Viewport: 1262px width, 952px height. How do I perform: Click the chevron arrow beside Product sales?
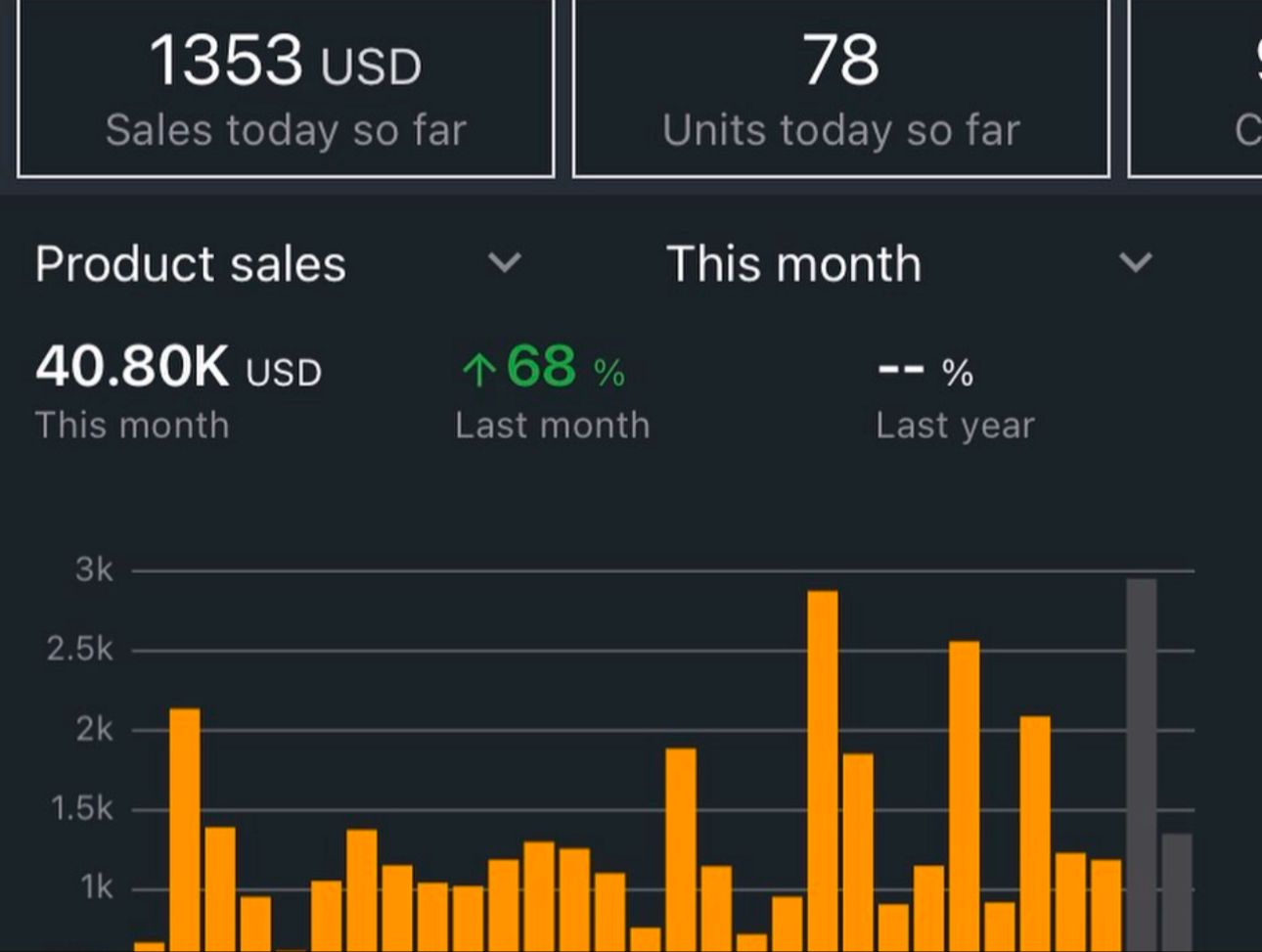505,262
